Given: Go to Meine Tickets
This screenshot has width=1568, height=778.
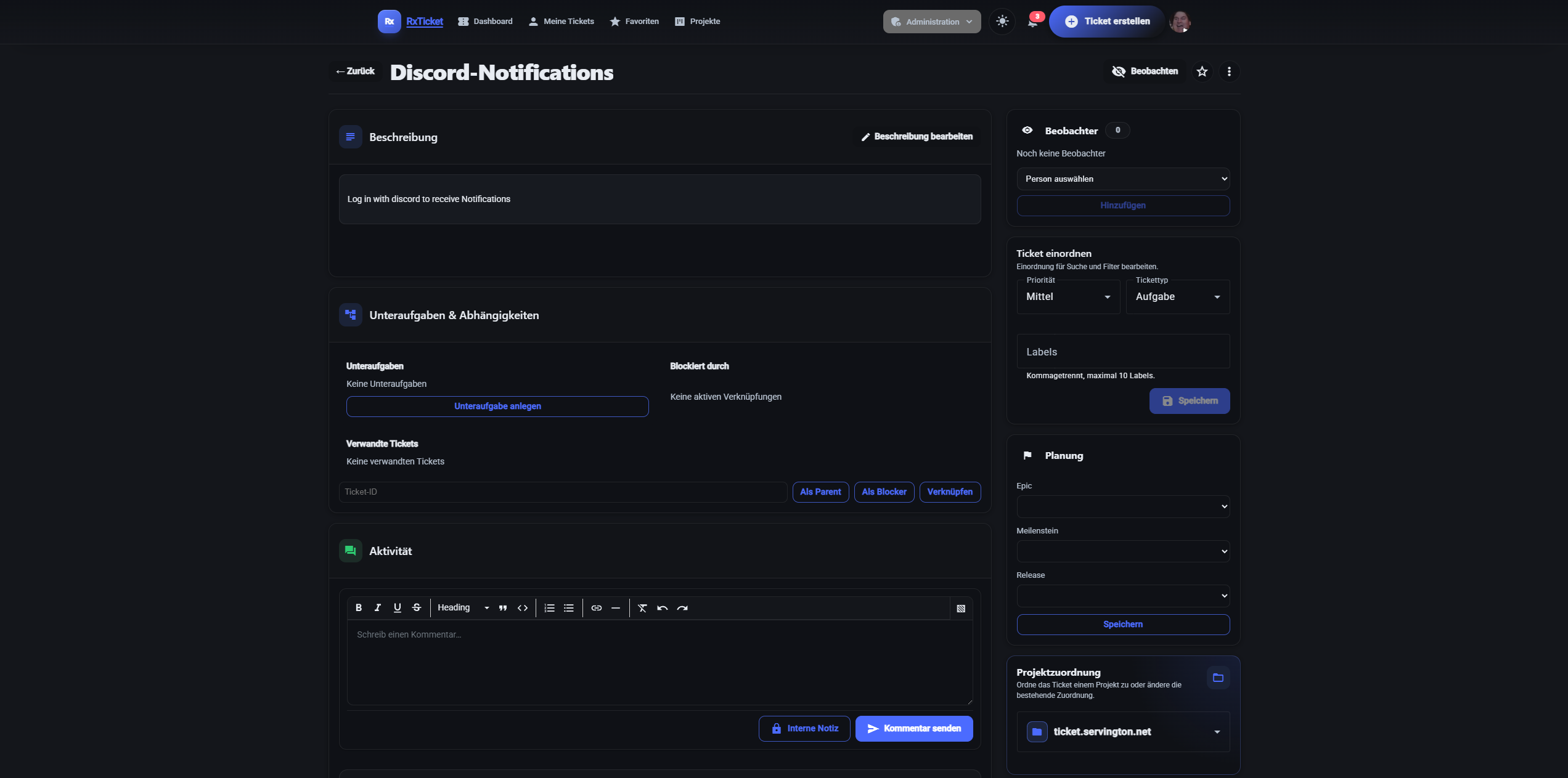Looking at the screenshot, I should [561, 22].
